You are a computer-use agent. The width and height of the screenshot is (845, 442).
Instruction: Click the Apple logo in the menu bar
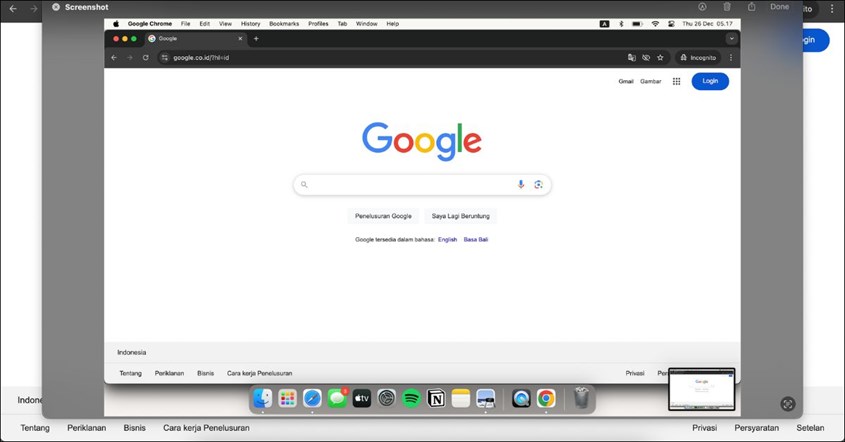click(116, 24)
